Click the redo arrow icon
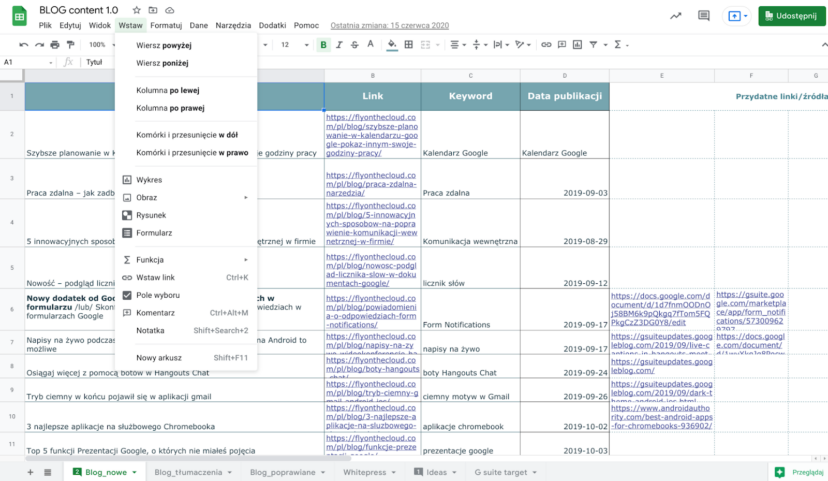Viewport: 828px width, 481px height. [39, 45]
